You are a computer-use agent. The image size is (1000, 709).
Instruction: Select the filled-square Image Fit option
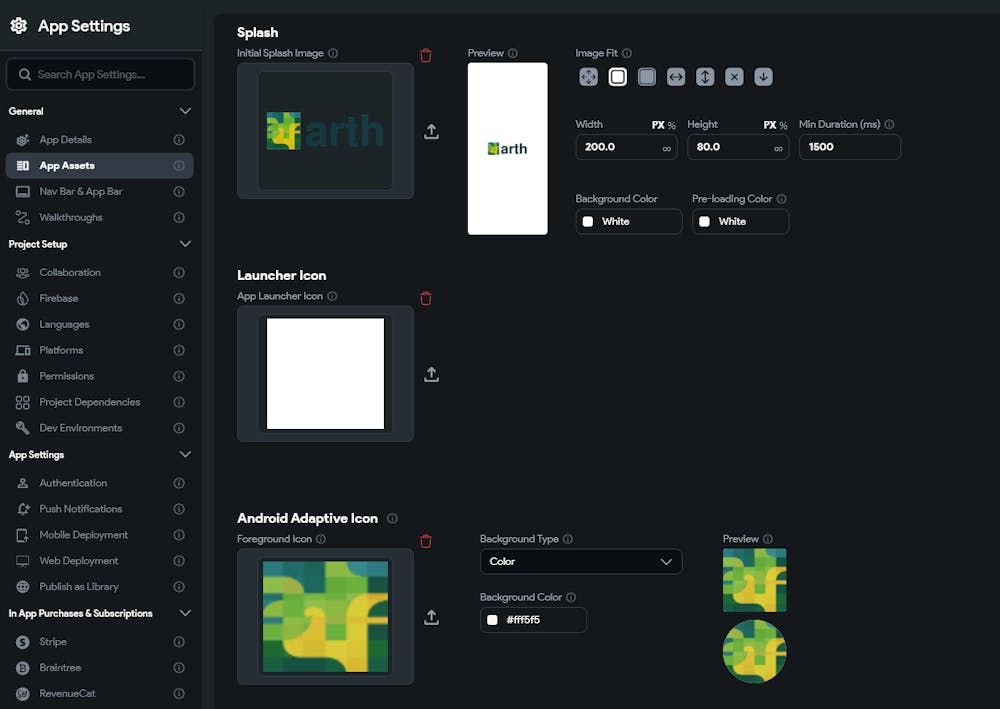(647, 77)
